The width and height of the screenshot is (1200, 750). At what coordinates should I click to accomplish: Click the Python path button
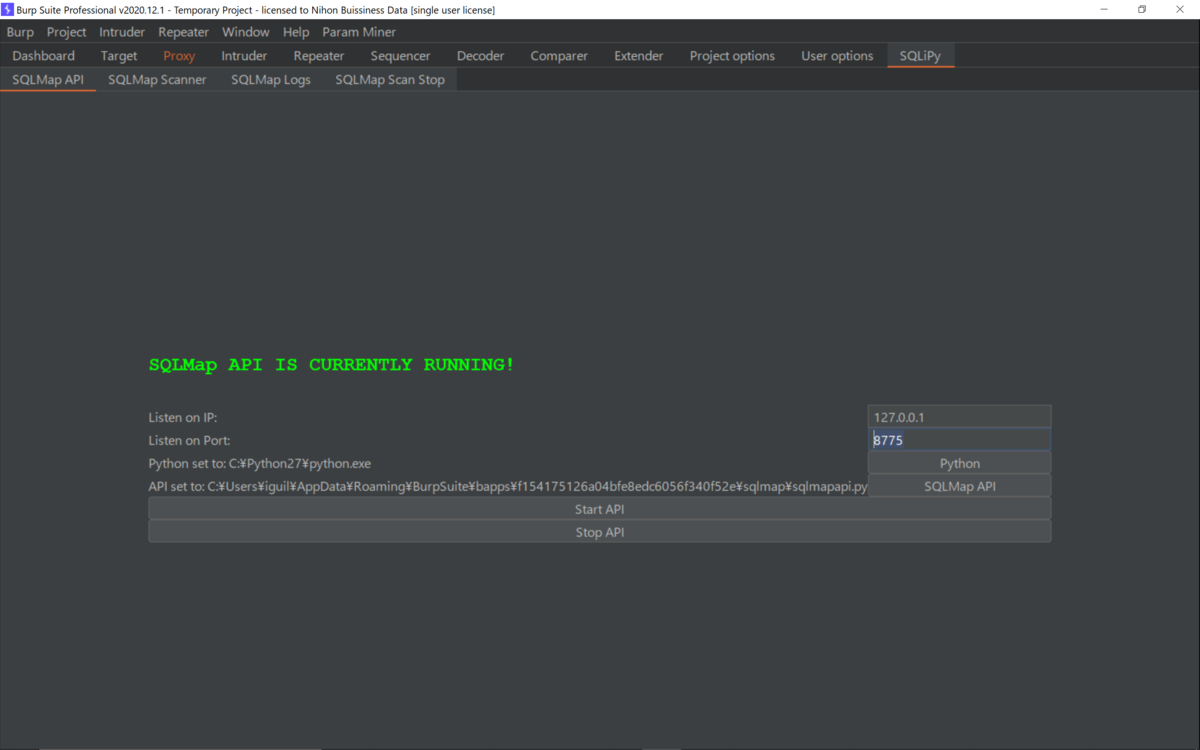[959, 463]
